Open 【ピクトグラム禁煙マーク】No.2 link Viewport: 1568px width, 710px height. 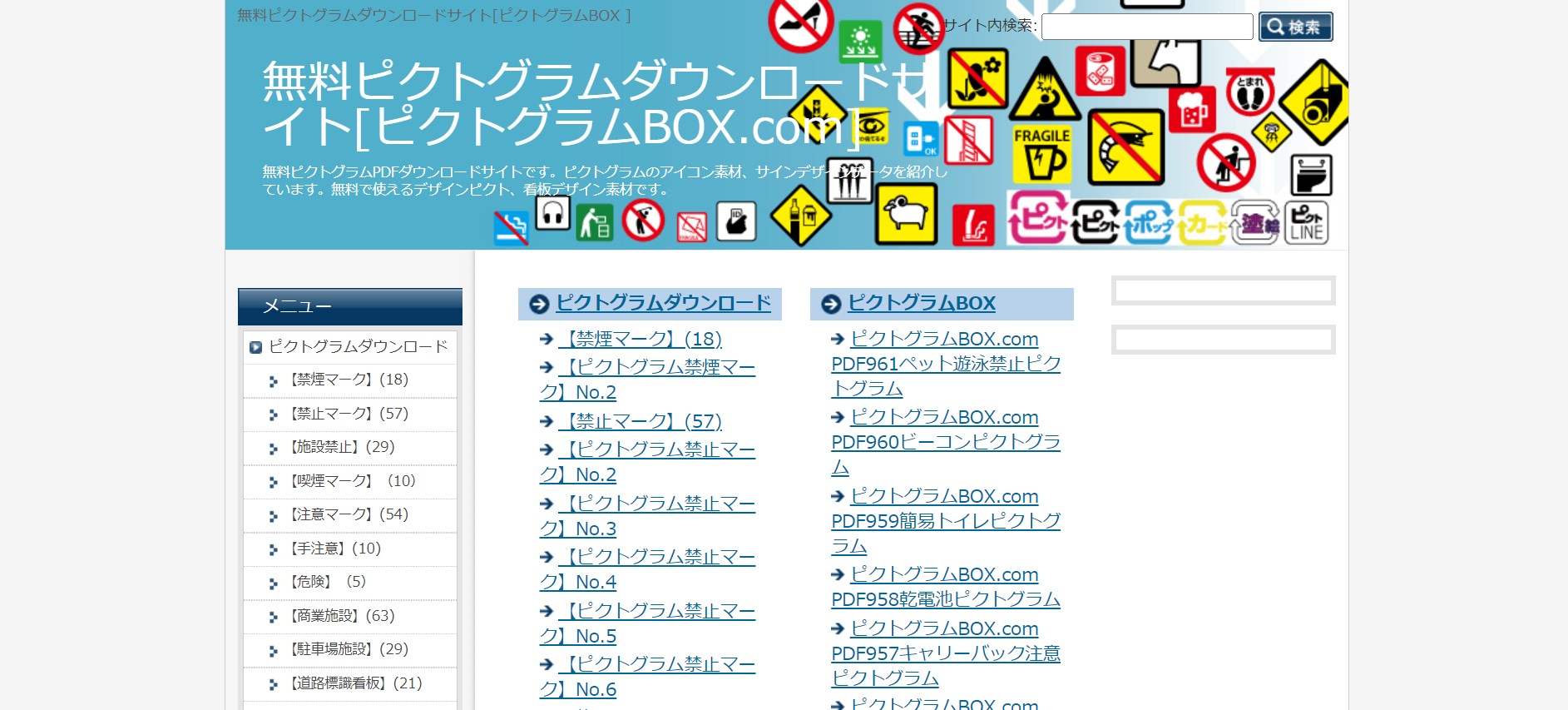(647, 380)
